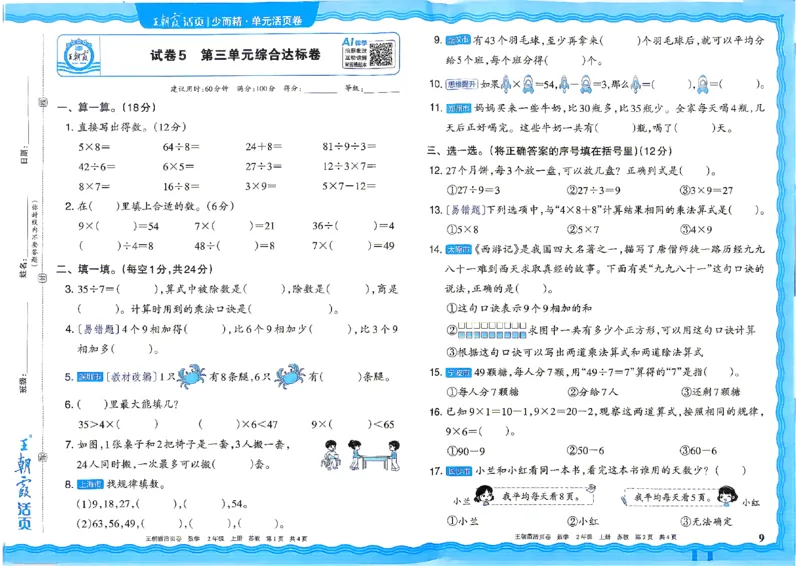Click the score blank after '得分:'

pos(321,89)
